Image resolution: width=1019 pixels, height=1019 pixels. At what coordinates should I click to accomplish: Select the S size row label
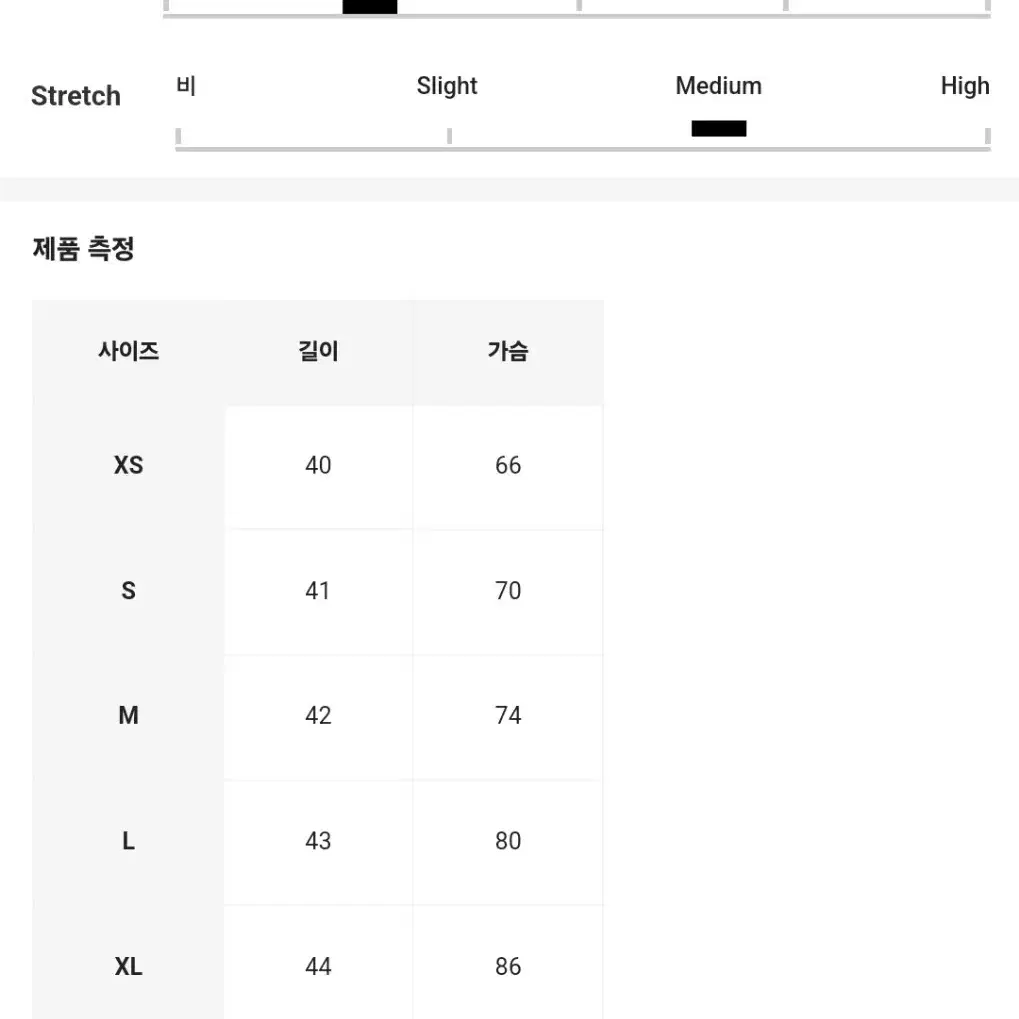click(x=129, y=591)
